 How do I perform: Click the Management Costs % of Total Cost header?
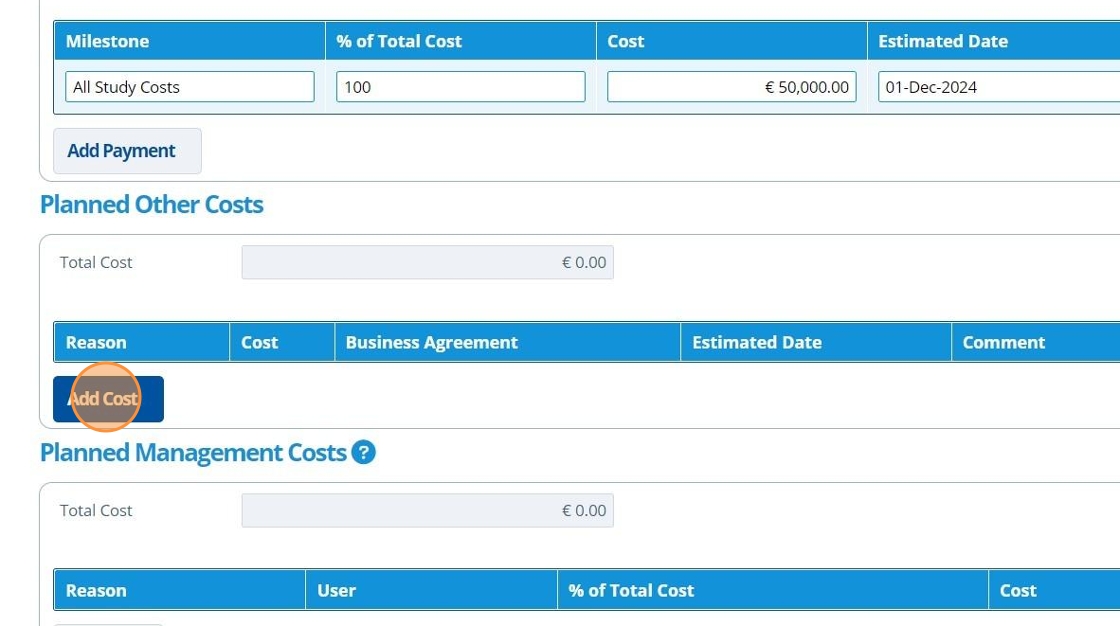631,590
